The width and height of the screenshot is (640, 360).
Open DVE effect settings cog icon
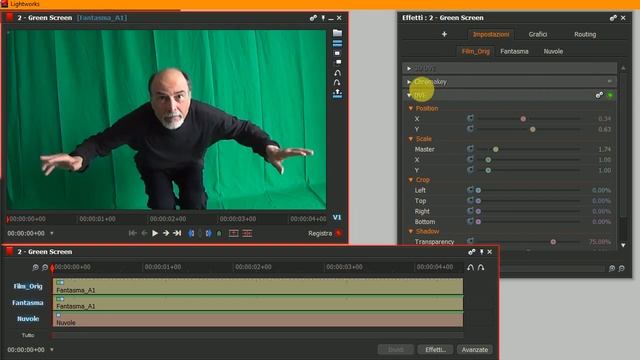[x=599, y=96]
